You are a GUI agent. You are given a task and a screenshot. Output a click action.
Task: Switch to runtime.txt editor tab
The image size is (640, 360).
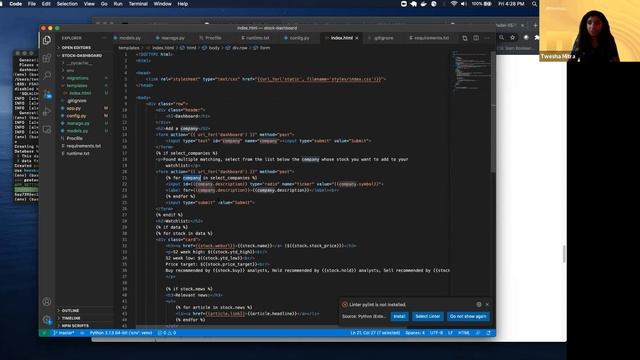(x=257, y=38)
